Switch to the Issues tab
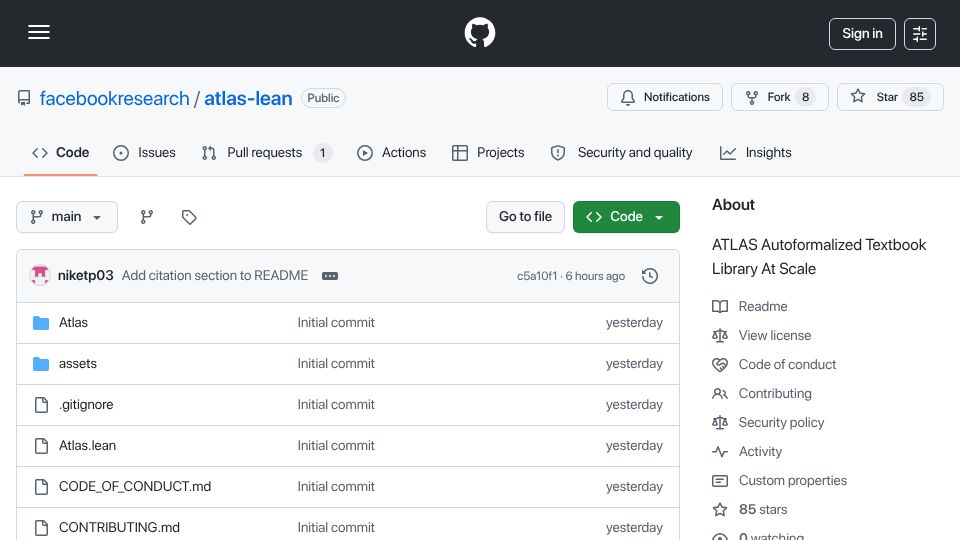Viewport: 960px width, 540px height. pos(144,152)
